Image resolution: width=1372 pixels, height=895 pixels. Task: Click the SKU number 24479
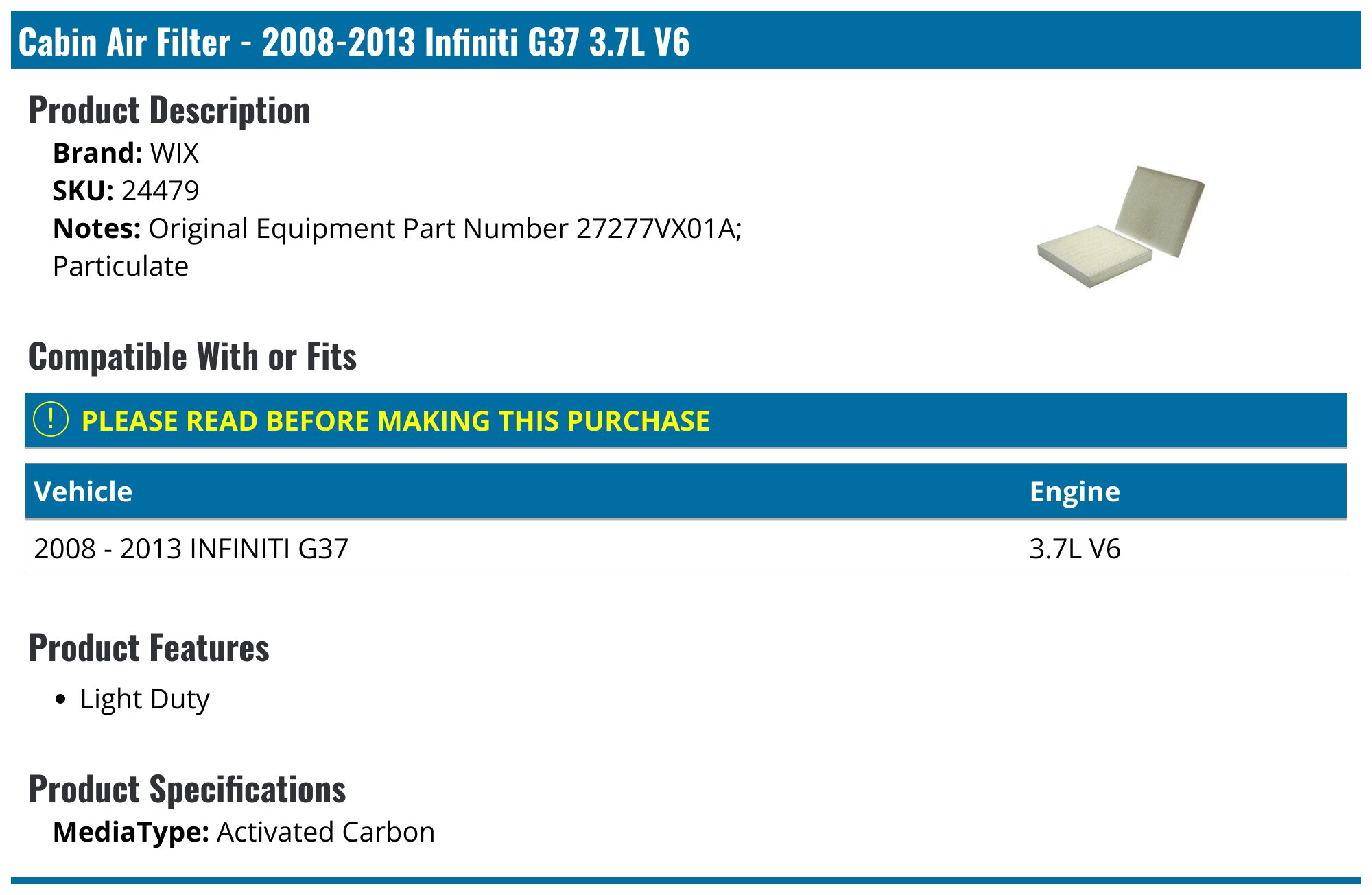click(160, 191)
